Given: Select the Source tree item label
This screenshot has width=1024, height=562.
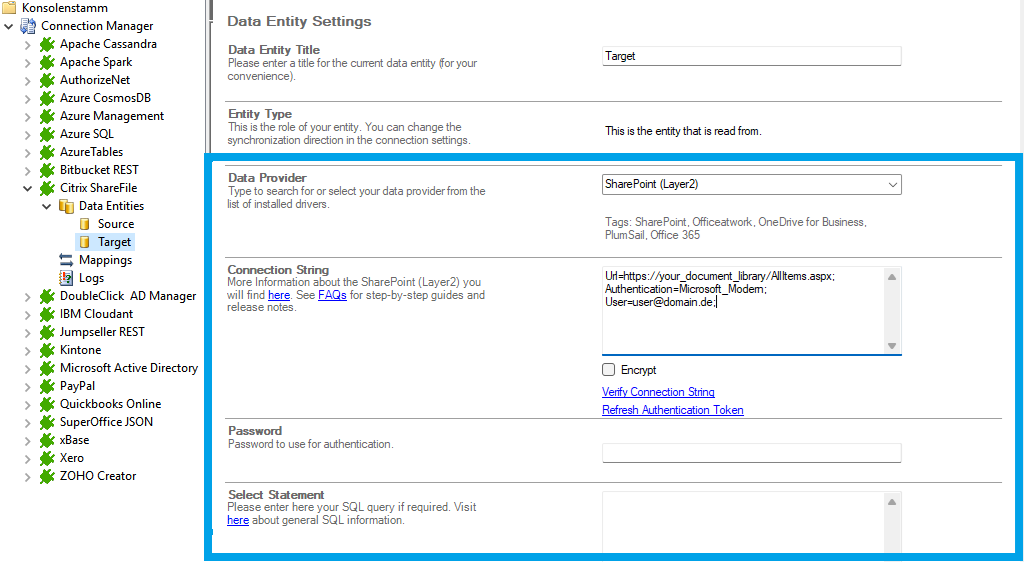Looking at the screenshot, I should pyautogui.click(x=116, y=224).
